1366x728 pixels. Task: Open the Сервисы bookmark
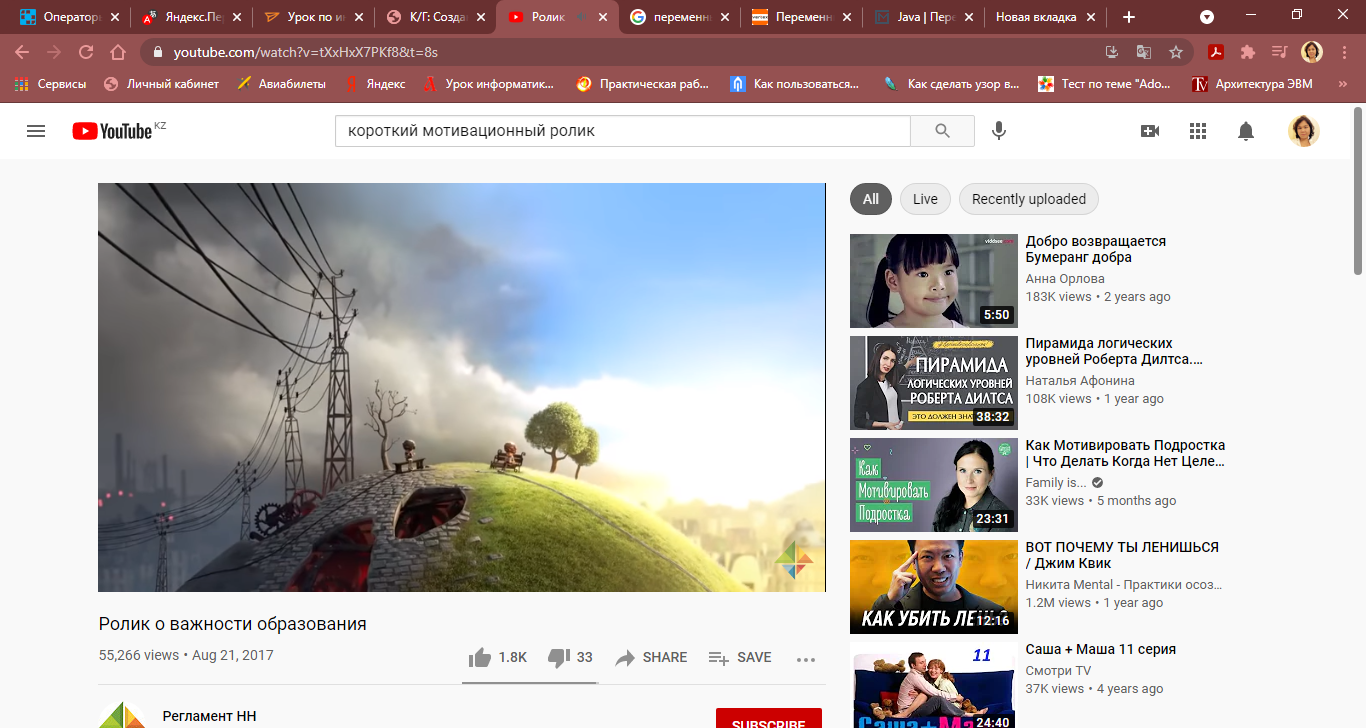[51, 84]
